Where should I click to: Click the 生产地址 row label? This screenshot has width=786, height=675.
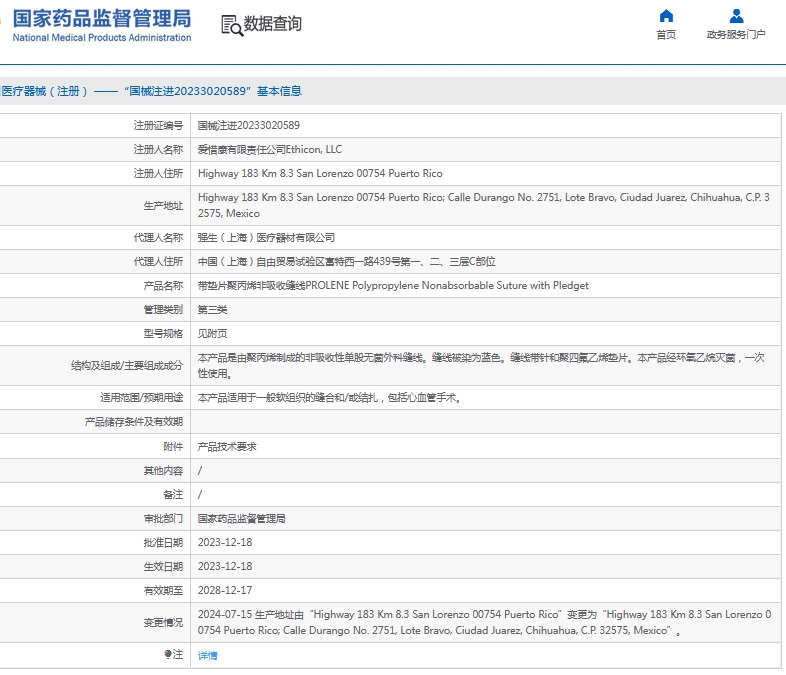point(163,205)
